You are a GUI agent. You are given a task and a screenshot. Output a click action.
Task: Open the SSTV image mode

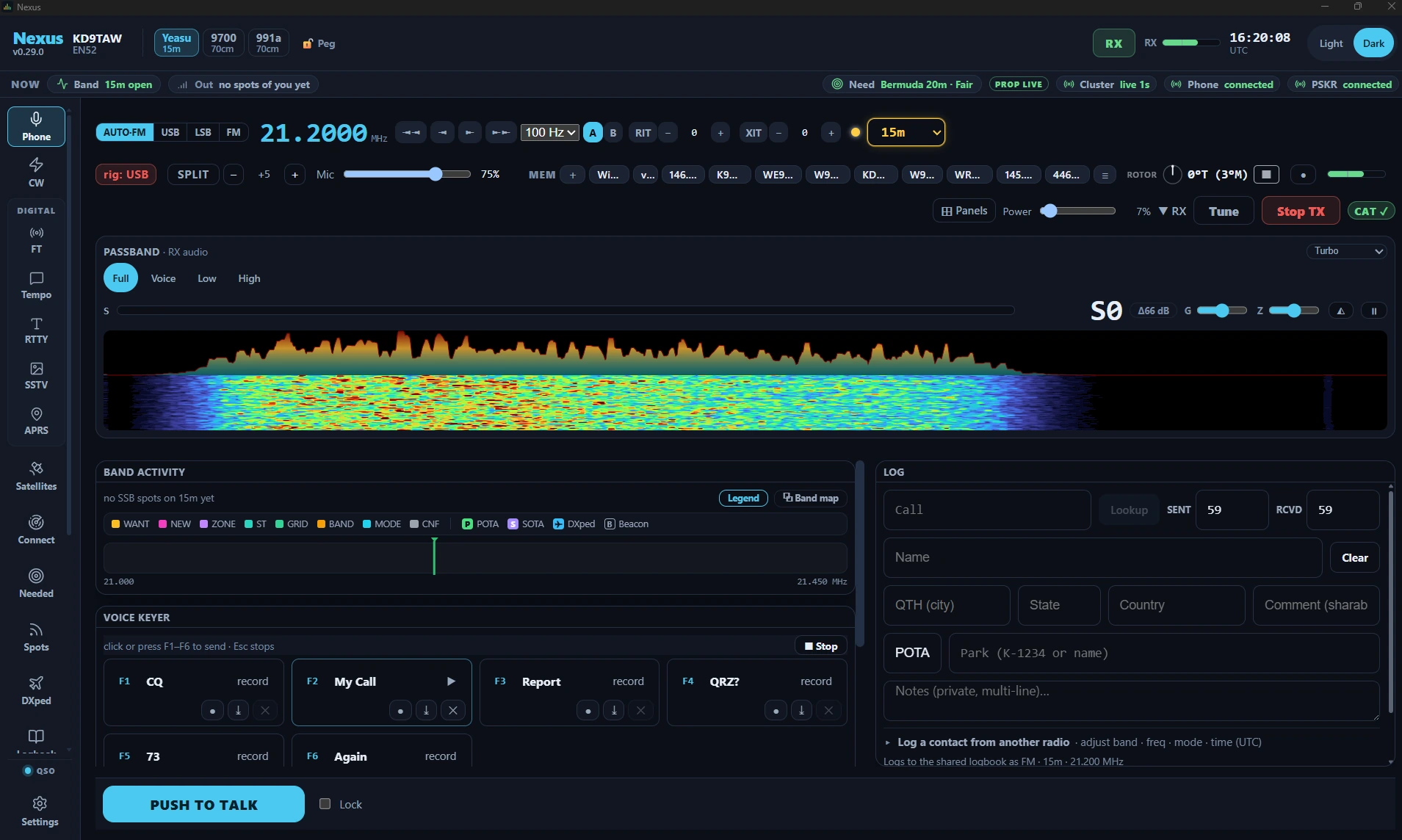click(x=36, y=376)
